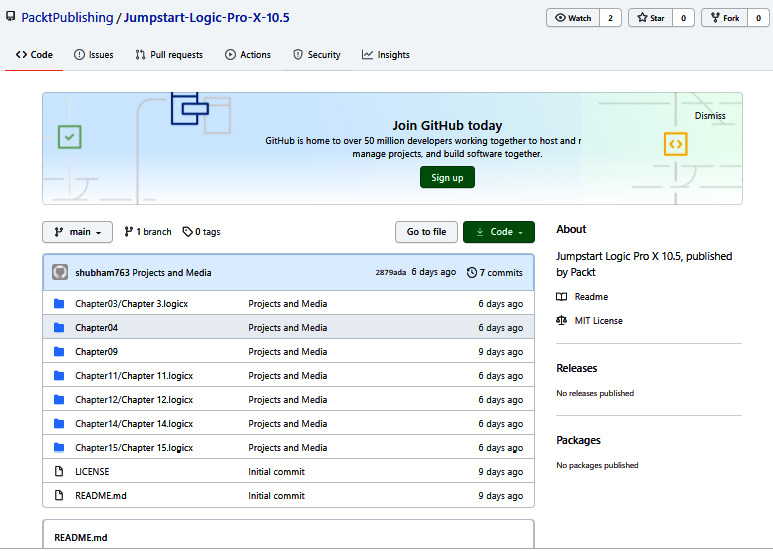Image resolution: width=773 pixels, height=551 pixels.
Task: Click the Watch button
Action: pos(573,18)
